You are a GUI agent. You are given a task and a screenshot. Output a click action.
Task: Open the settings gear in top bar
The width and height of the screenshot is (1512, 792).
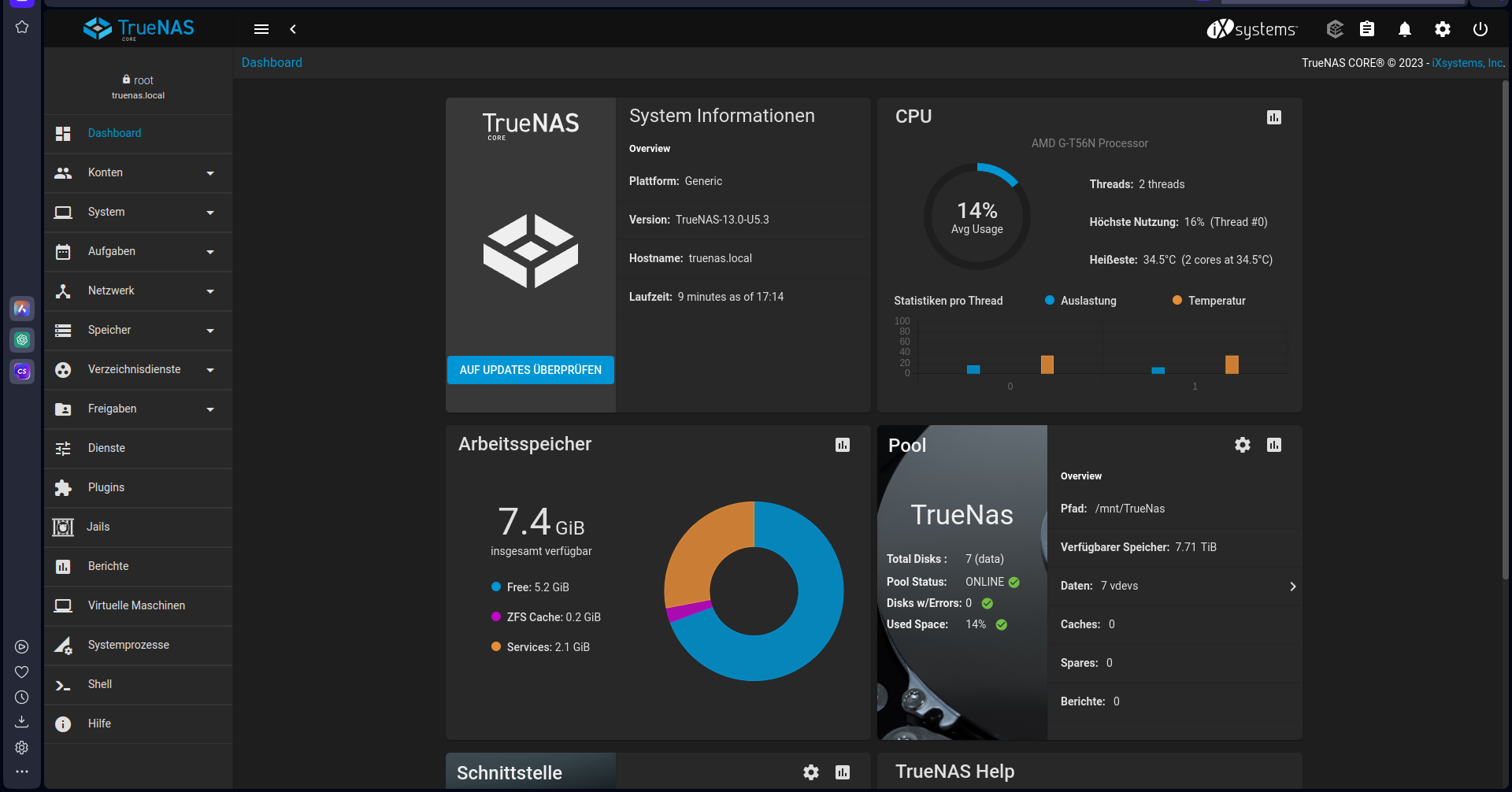pyautogui.click(x=1443, y=29)
